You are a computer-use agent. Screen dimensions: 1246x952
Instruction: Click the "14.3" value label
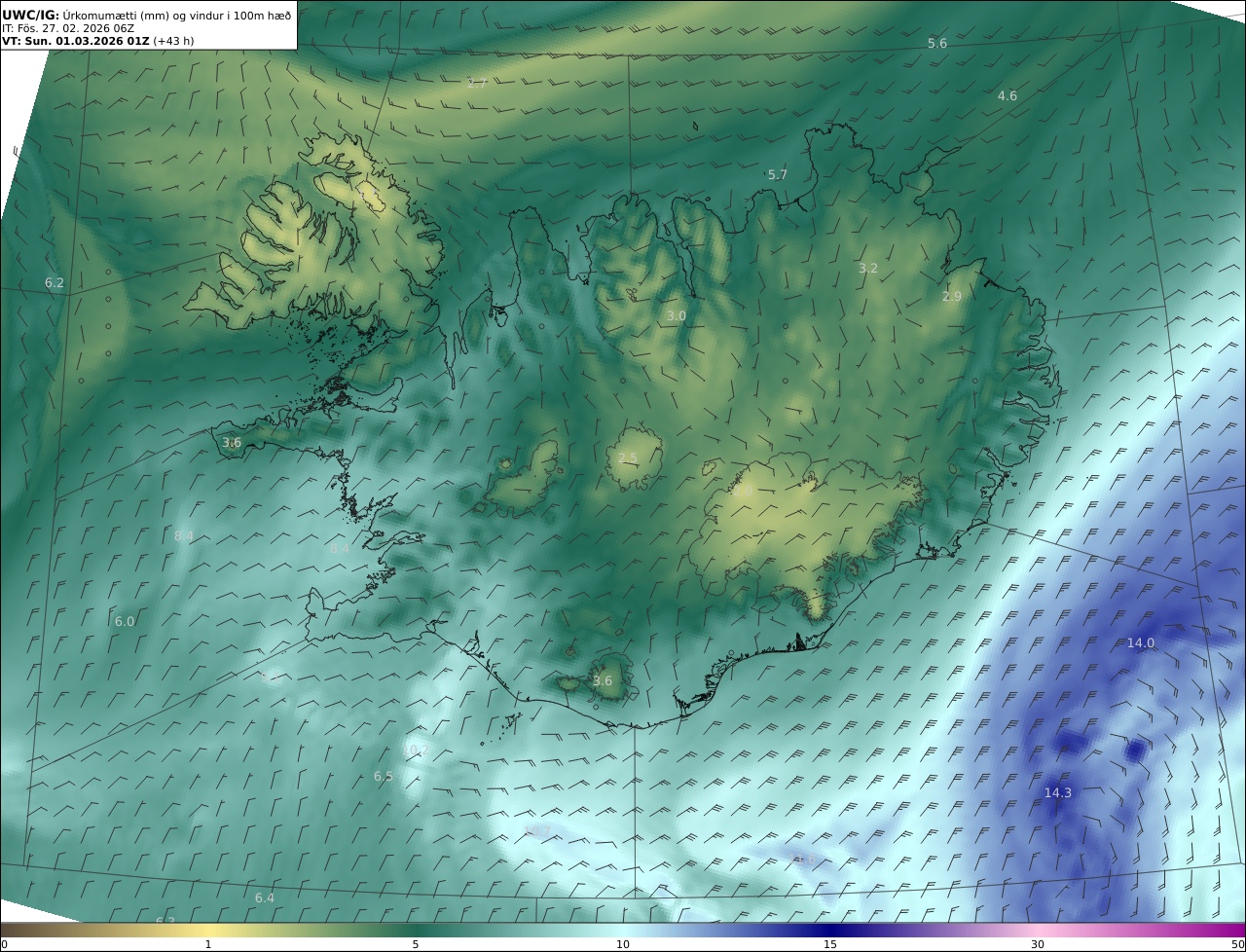click(1058, 792)
